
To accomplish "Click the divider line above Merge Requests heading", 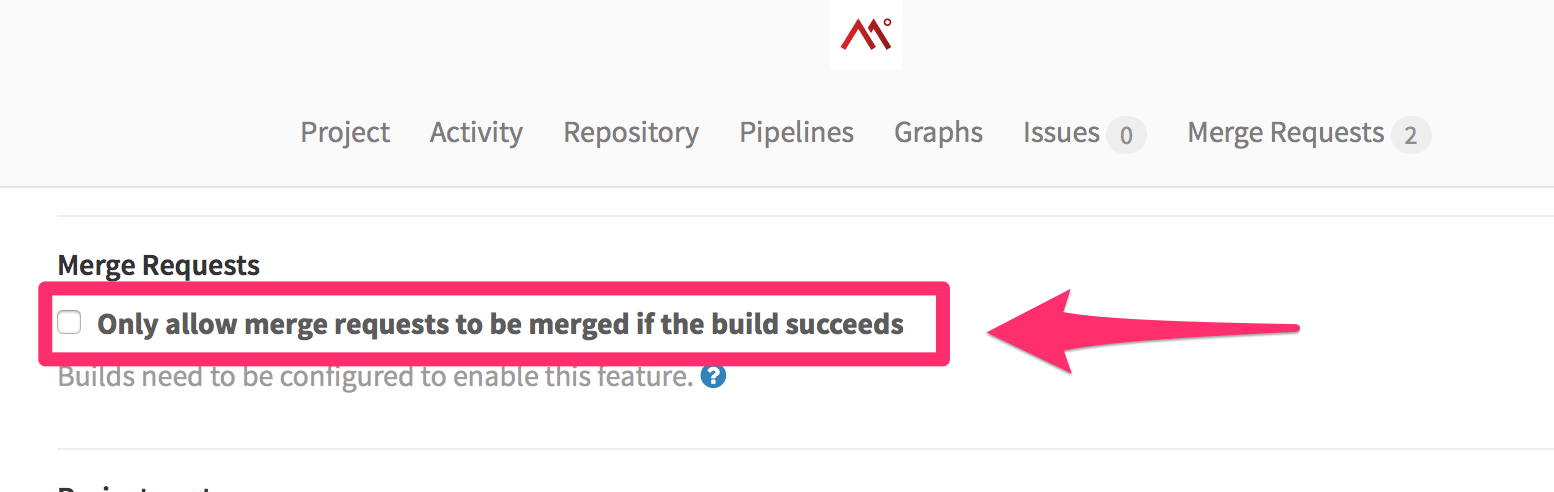I will tap(805, 215).
